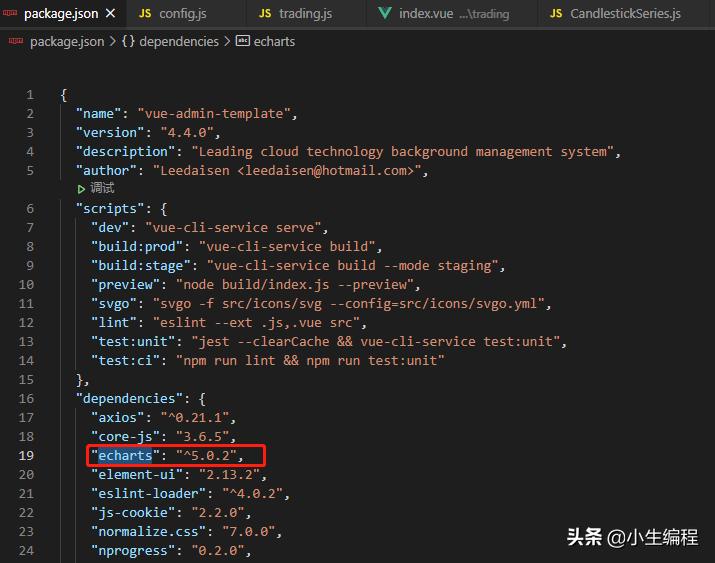Click the "build:prod" script key
This screenshot has width=715, height=563.
[x=137, y=247]
